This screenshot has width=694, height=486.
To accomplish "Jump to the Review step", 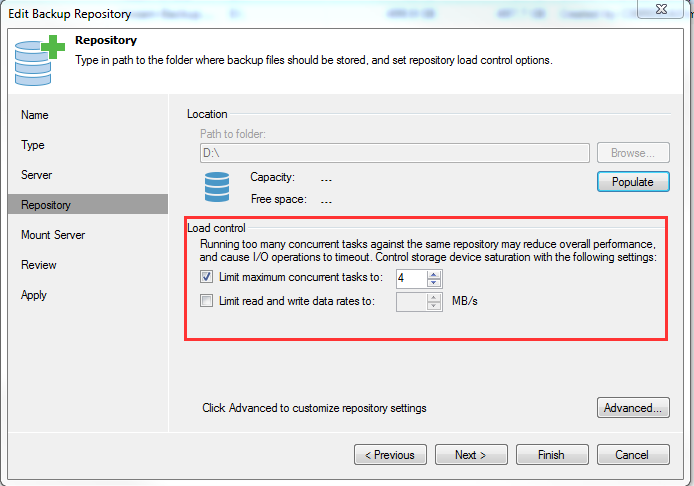I will click(x=39, y=265).
